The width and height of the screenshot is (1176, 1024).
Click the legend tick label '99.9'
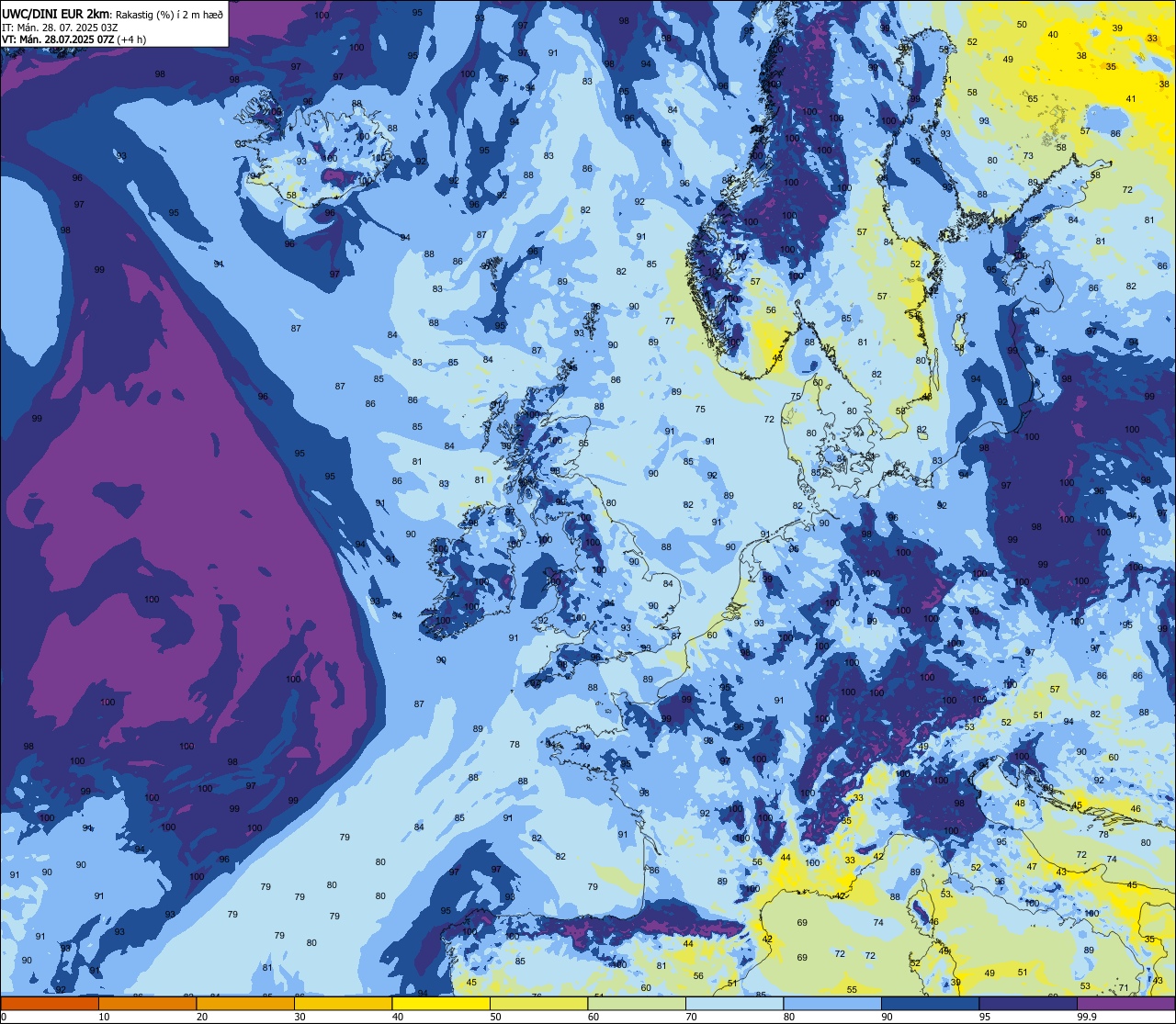point(1087,1017)
